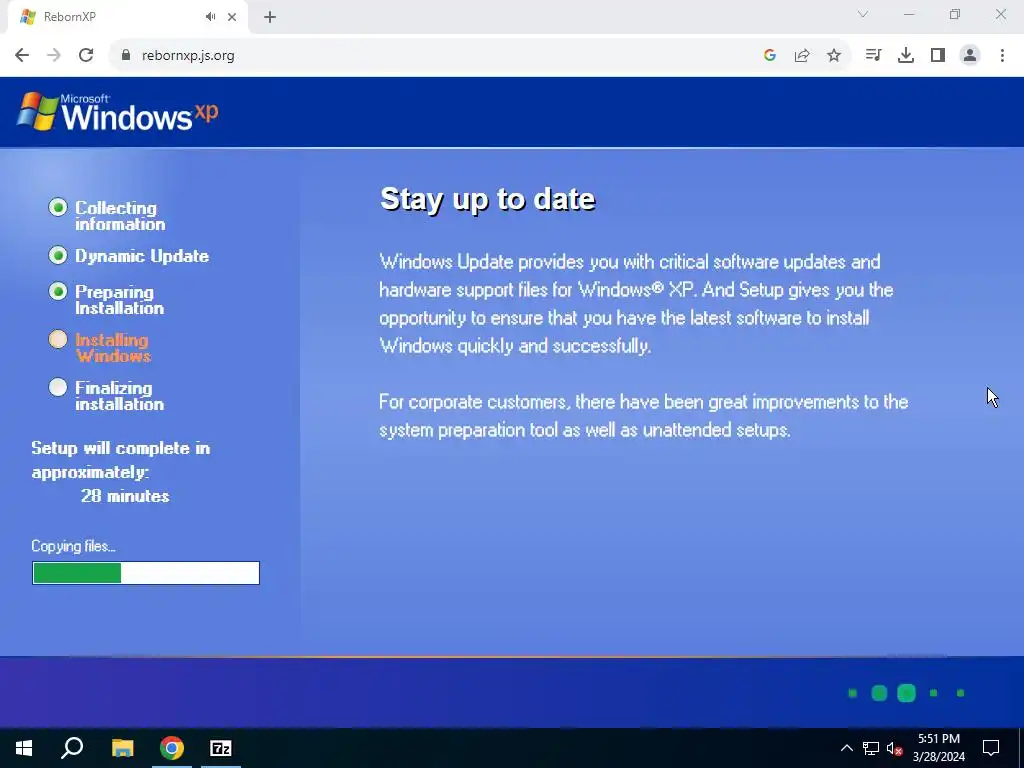Open the clock showing 5:51 PM

(938, 748)
